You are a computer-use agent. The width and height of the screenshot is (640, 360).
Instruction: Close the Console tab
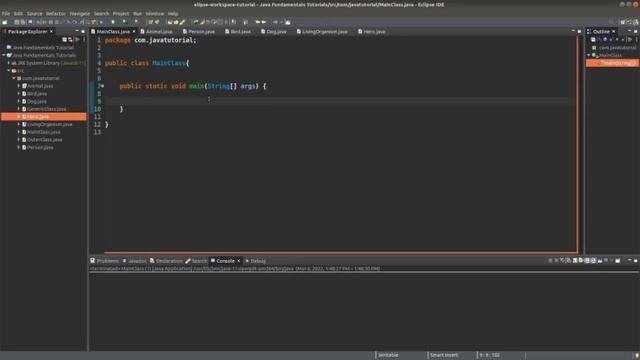tap(239, 261)
